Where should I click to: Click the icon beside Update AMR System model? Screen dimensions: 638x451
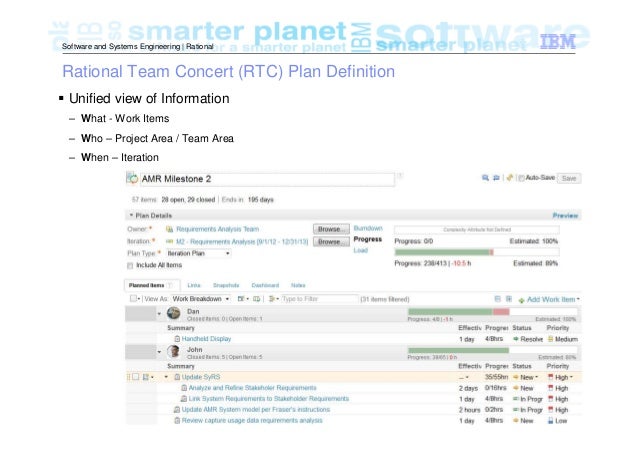pos(177,410)
